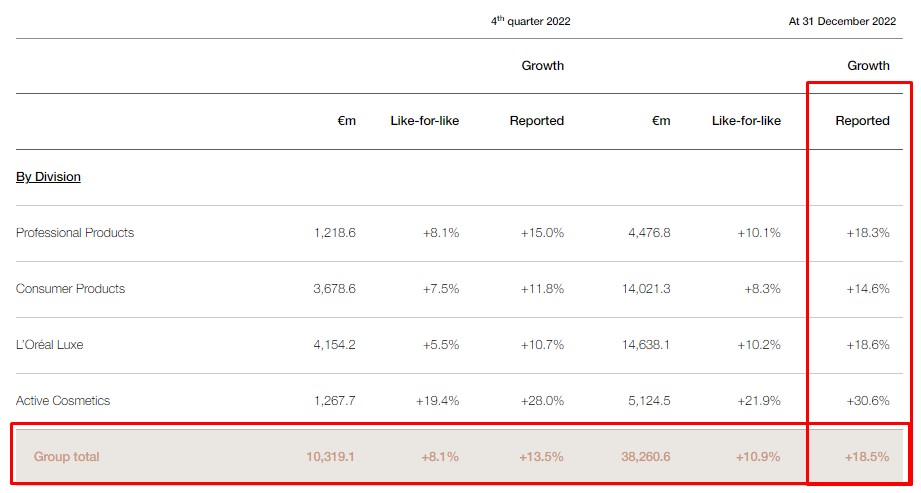Select the 14,638.1 L'Oréal Luxe figure
Viewport: 921px width, 493px height.
coord(646,345)
